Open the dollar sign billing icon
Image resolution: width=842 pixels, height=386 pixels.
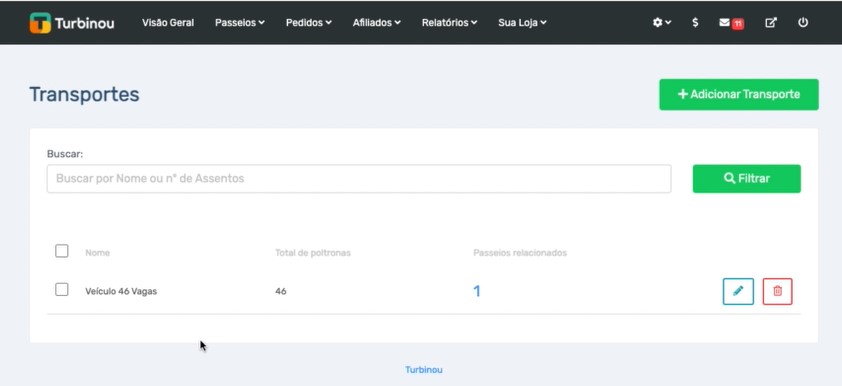click(695, 23)
